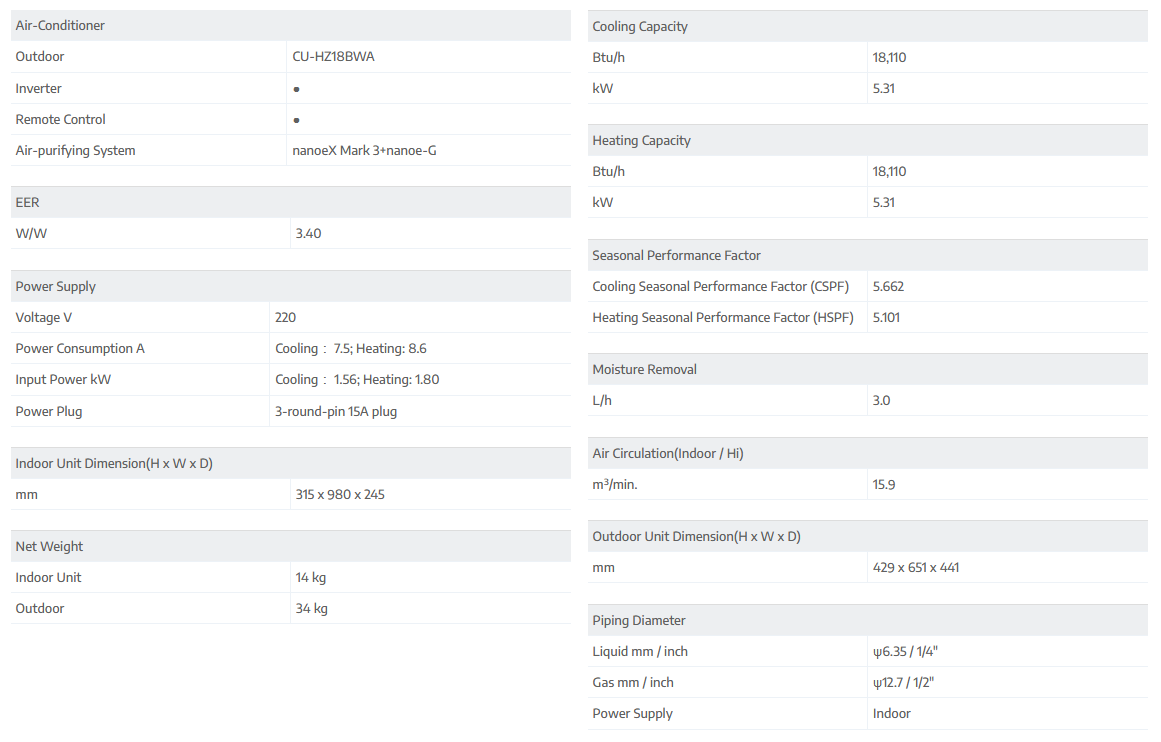Click the Cooling Capacity section header
The height and width of the screenshot is (742, 1161).
(640, 26)
